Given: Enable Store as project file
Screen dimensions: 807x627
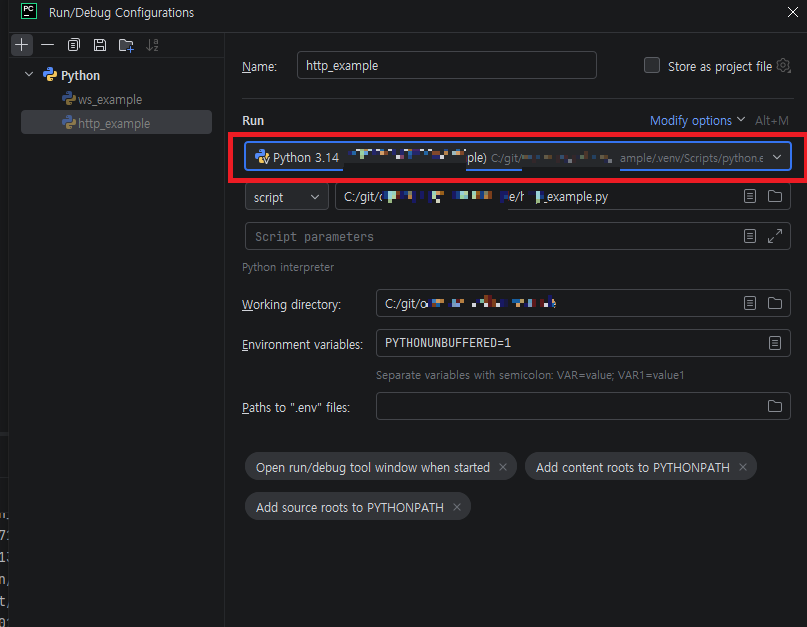Looking at the screenshot, I should click(x=652, y=65).
